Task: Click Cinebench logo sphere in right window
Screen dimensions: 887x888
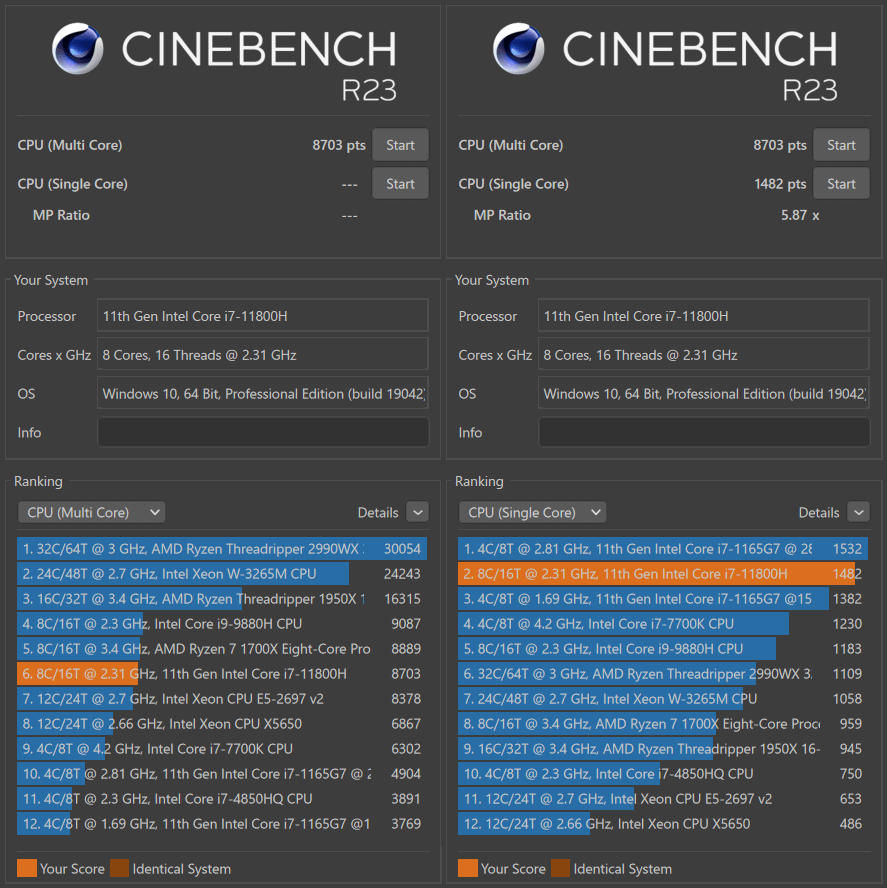Action: (518, 49)
